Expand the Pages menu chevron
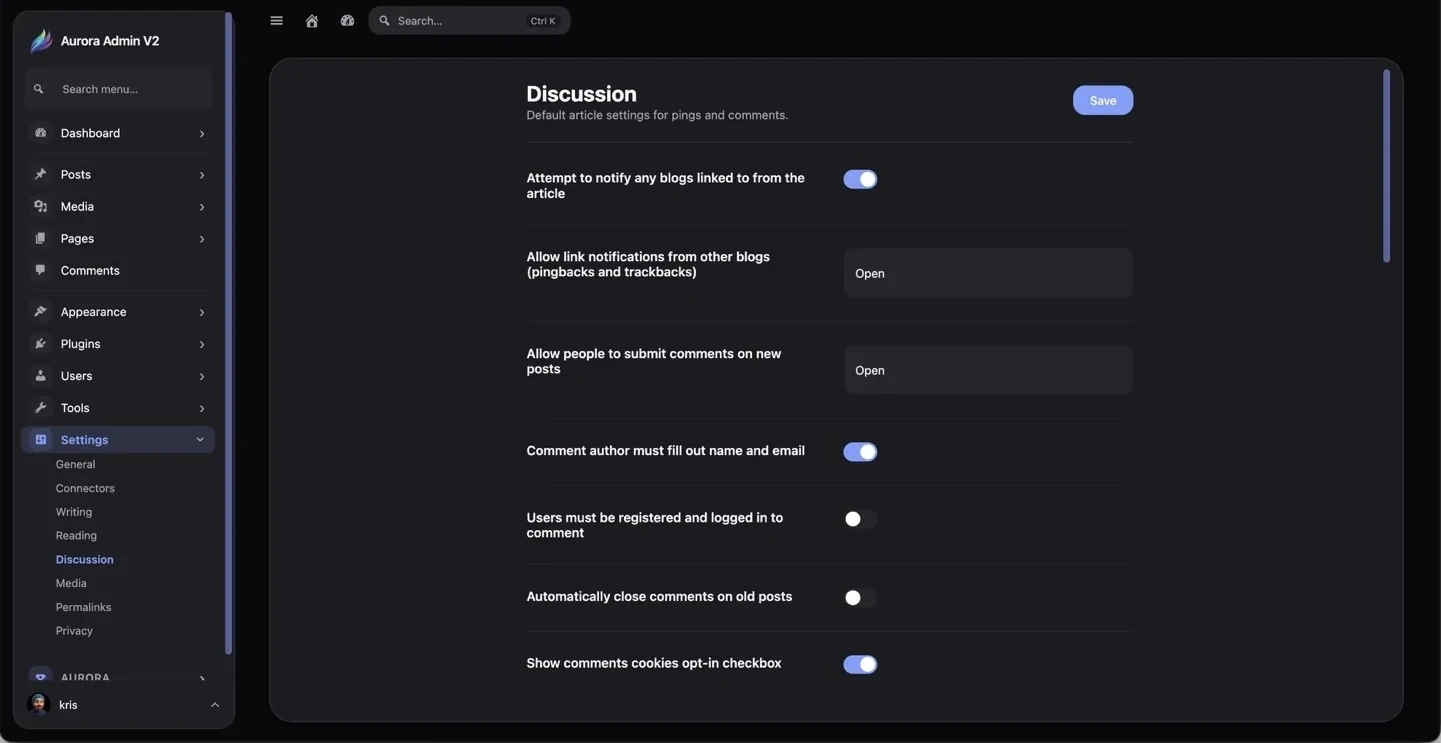 click(x=202, y=239)
